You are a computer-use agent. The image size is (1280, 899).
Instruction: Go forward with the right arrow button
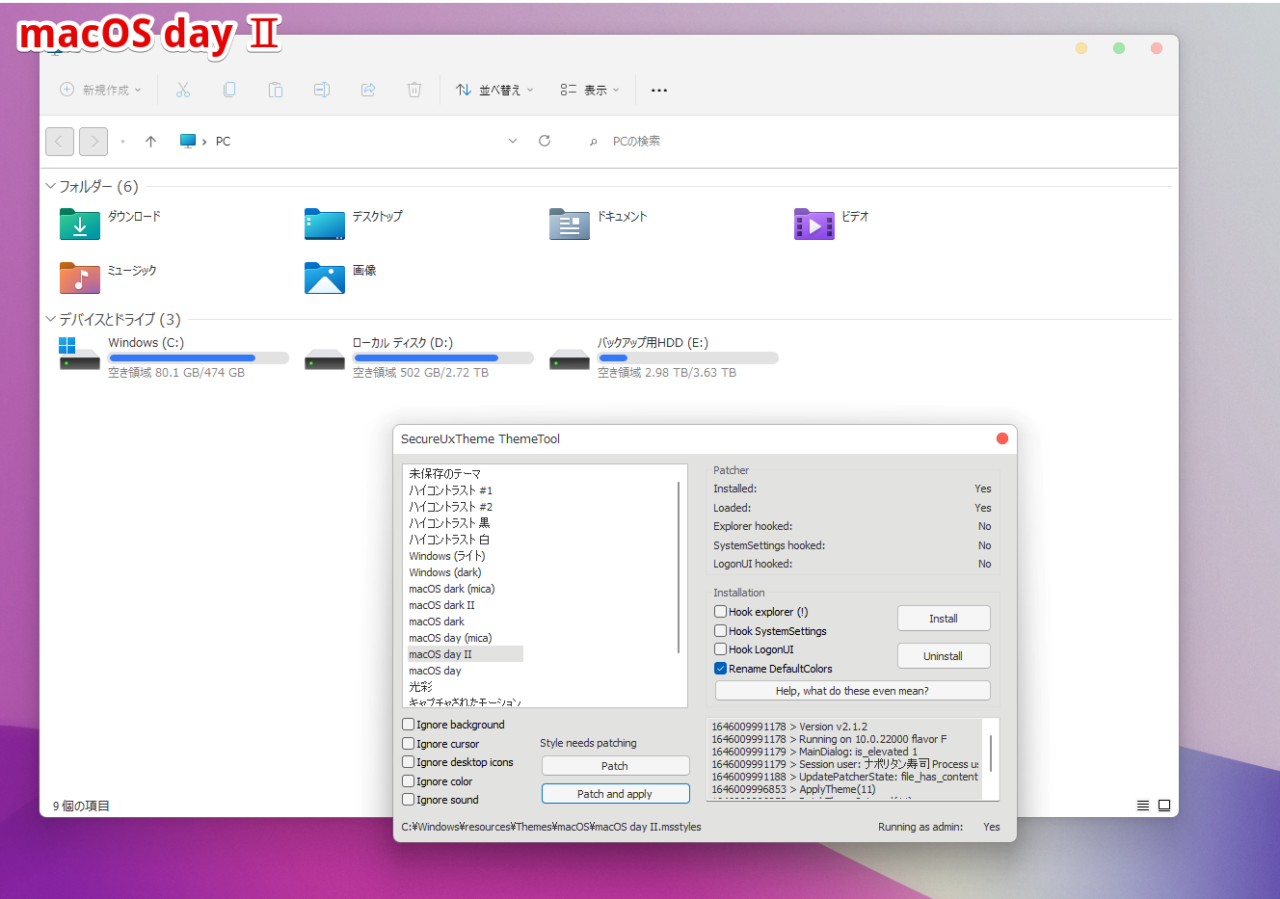[94, 141]
